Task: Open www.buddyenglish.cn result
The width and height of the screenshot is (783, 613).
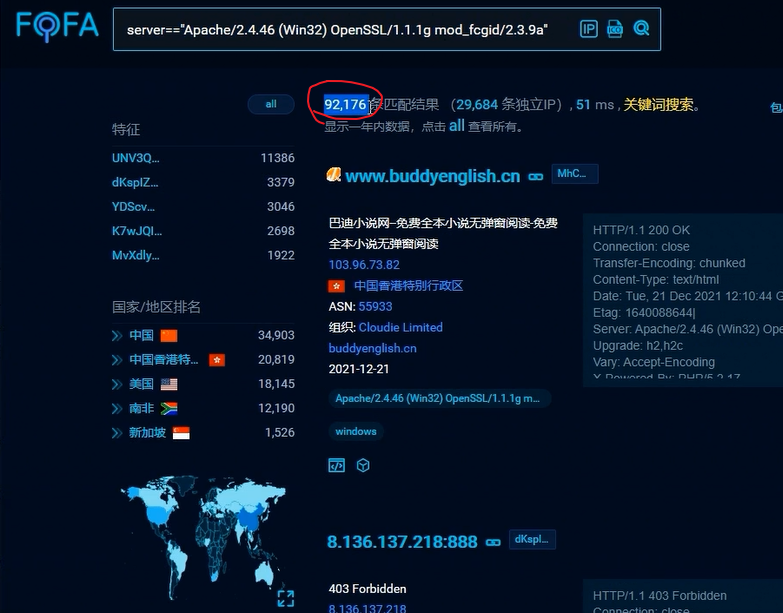Action: click(432, 176)
